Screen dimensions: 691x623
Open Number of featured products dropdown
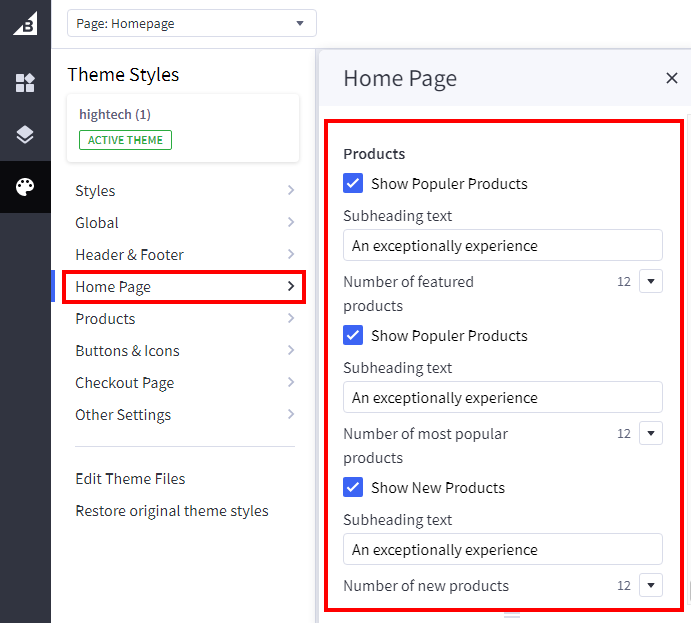click(x=650, y=282)
